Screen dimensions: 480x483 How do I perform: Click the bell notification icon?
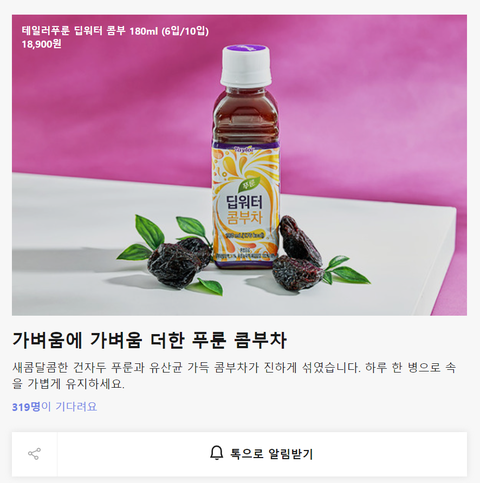[216, 454]
